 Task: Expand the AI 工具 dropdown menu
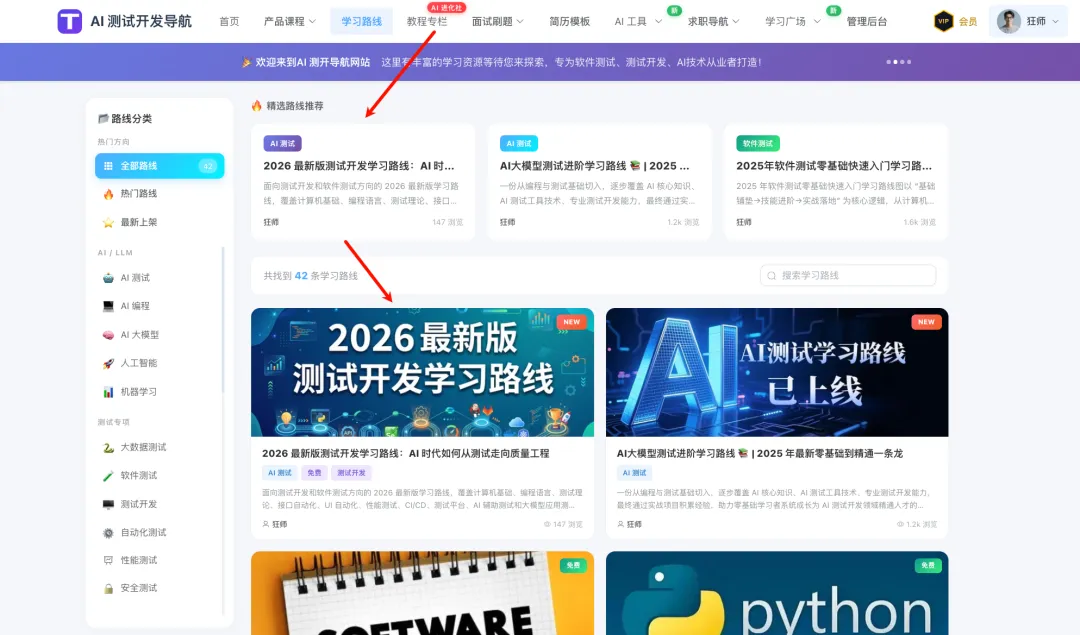pyautogui.click(x=638, y=21)
